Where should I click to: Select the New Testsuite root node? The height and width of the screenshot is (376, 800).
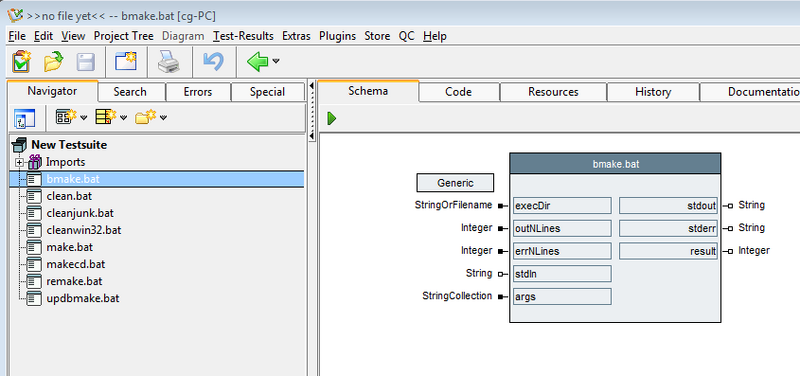[69, 145]
